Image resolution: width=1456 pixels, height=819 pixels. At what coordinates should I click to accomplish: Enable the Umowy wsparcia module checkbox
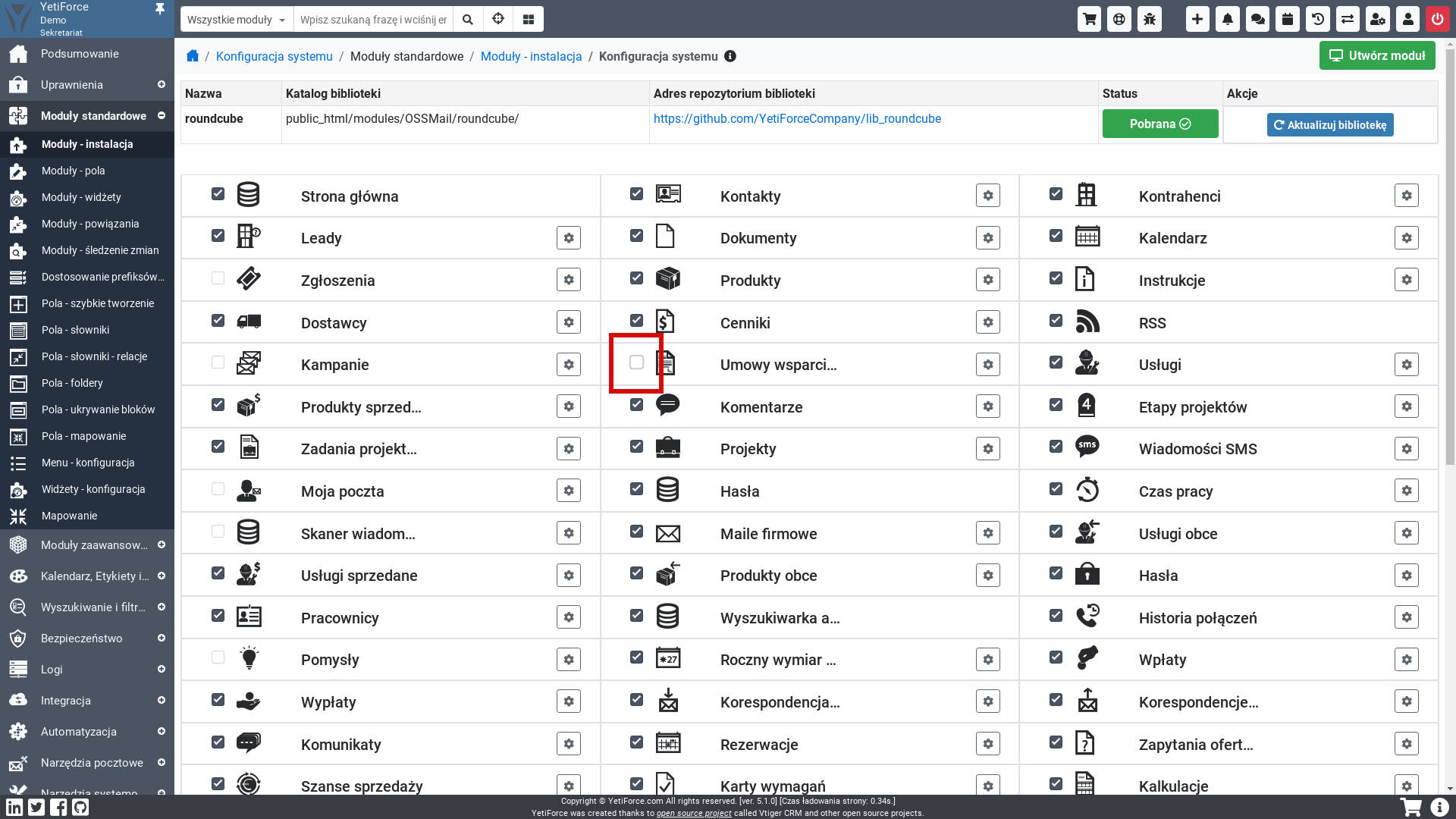coord(636,362)
